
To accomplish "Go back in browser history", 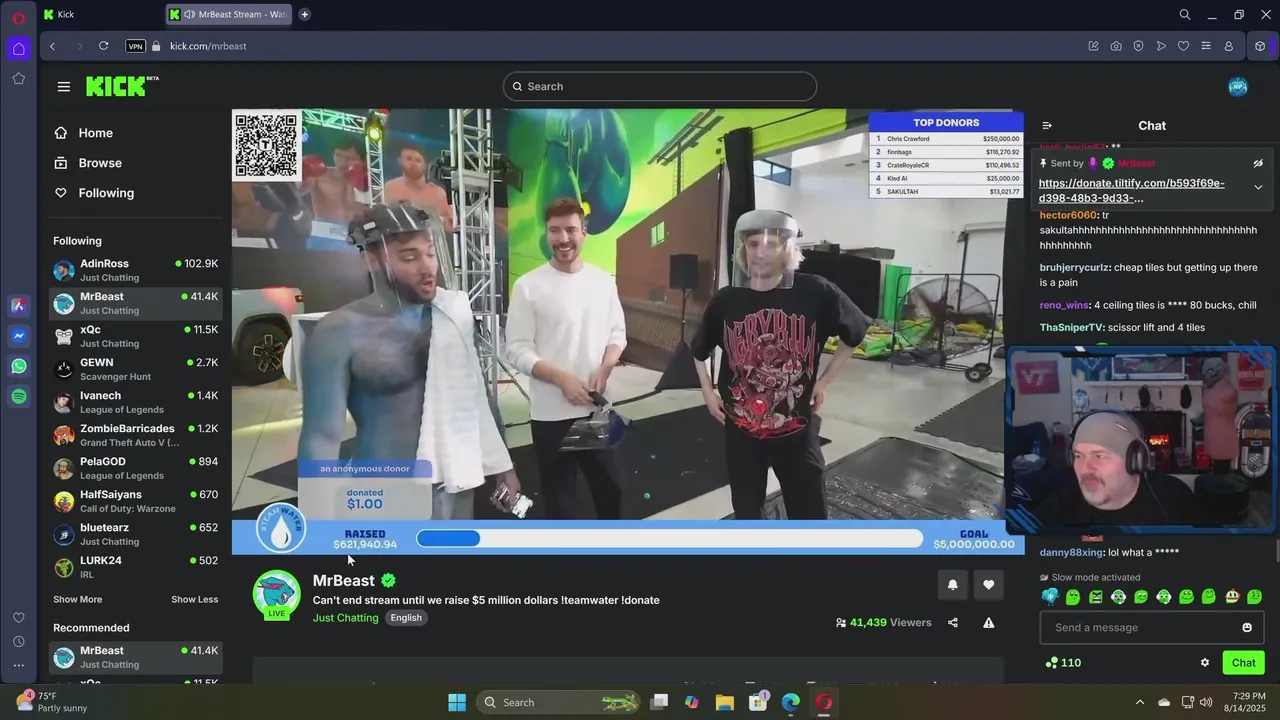I will [x=52, y=46].
